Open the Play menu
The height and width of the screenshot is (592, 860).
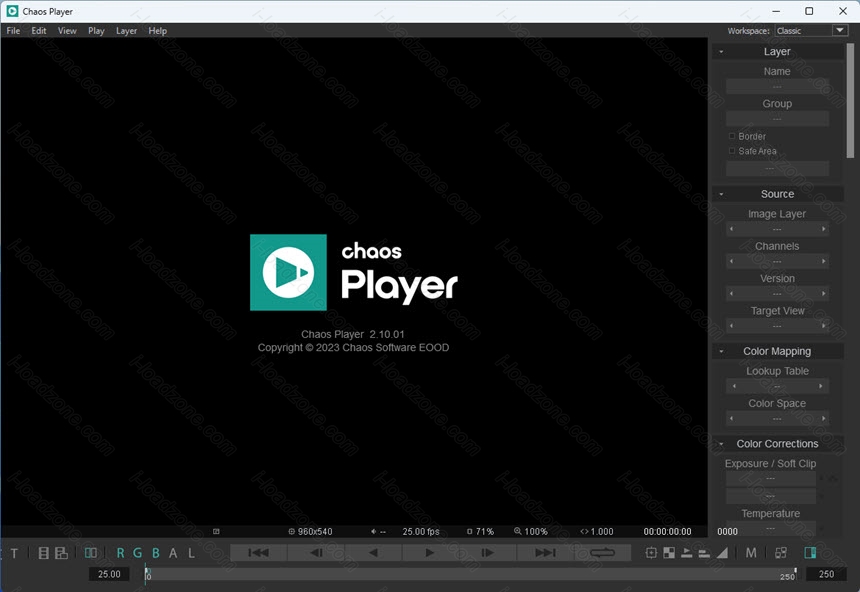[96, 31]
